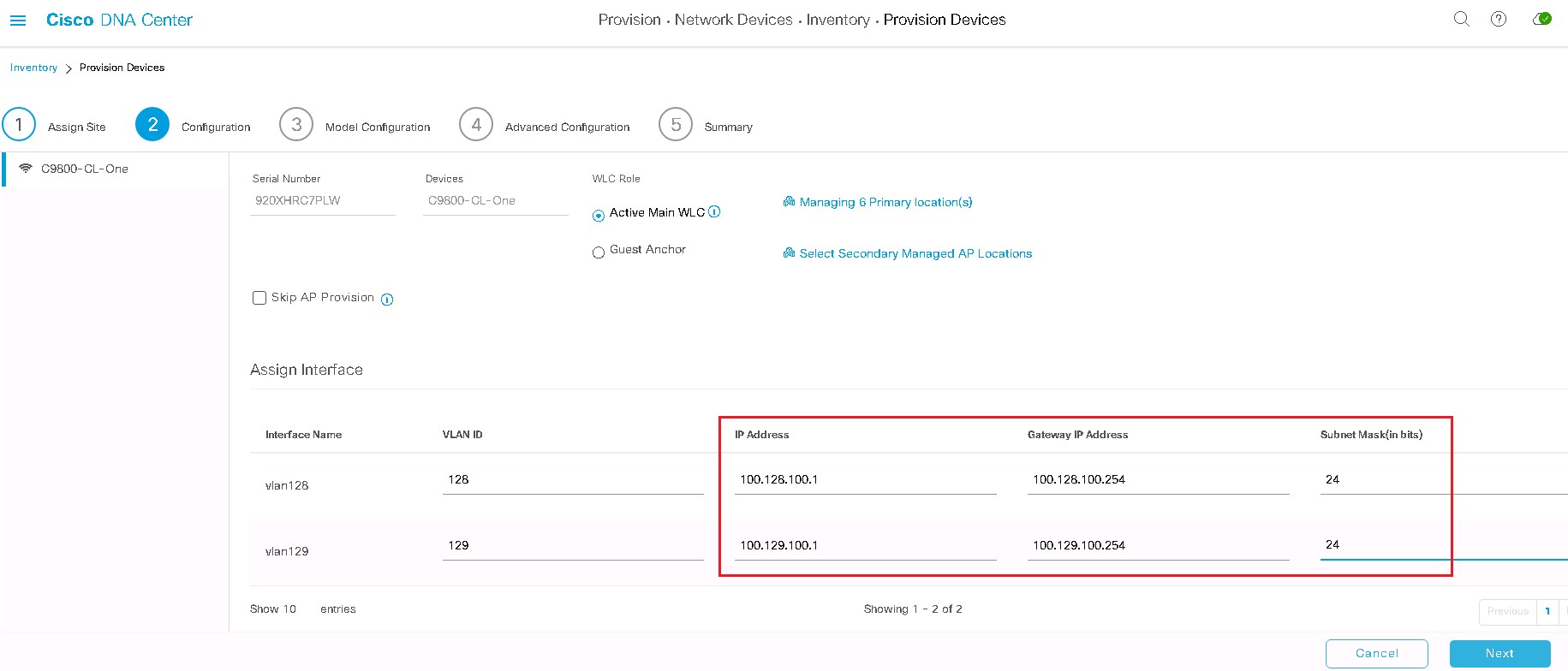Click step 5 Summary circle
Image resolution: width=1568 pixels, height=671 pixels.
point(676,124)
